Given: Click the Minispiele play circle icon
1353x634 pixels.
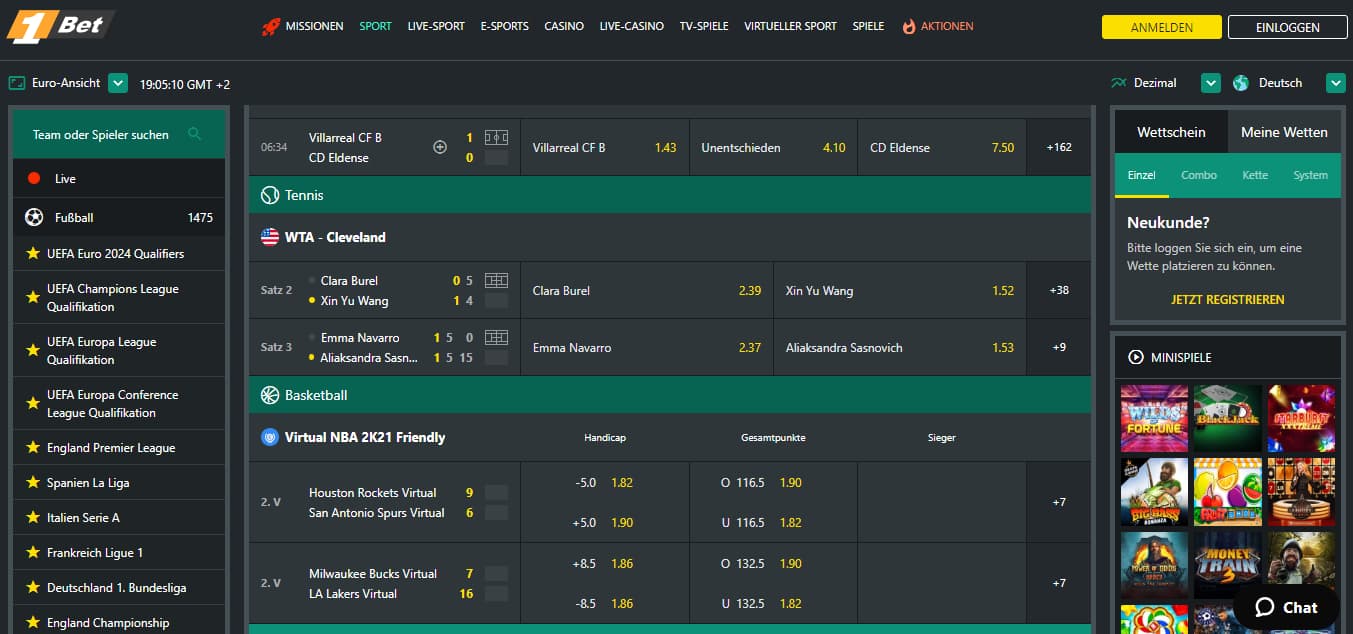Looking at the screenshot, I should point(1136,357).
